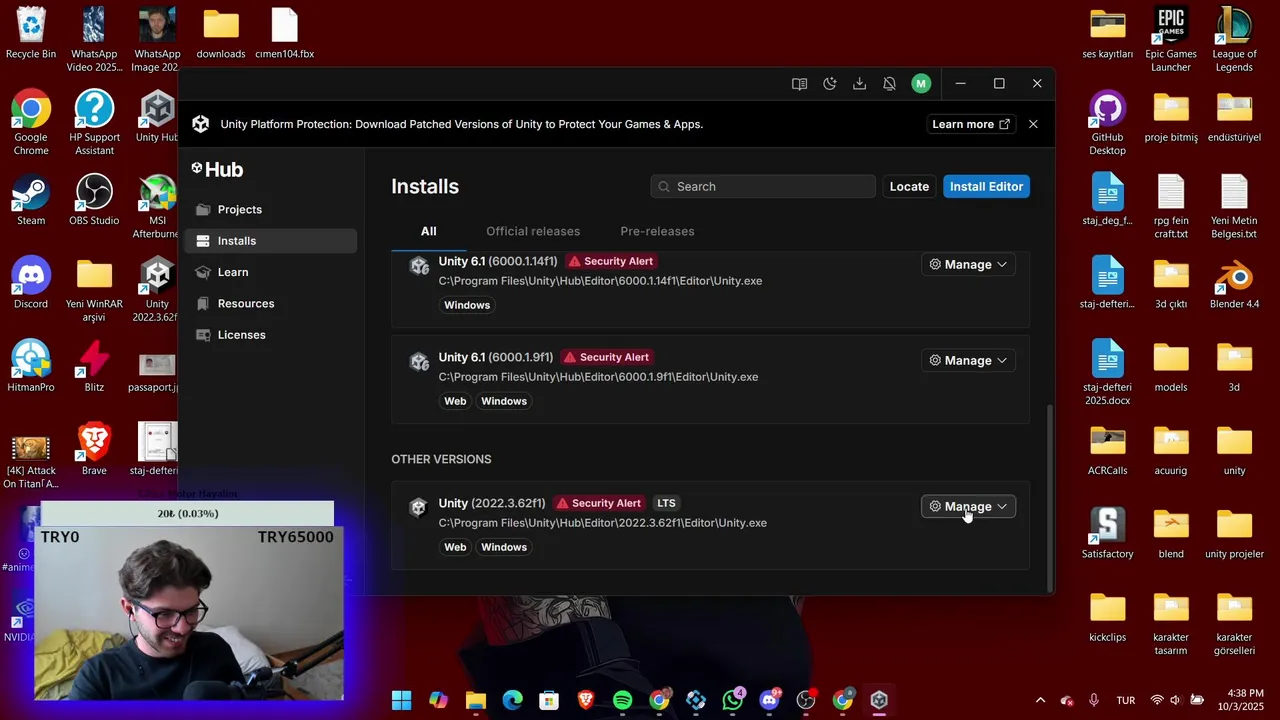Click the Security Alert badge on 6000.1.14f1

[x=610, y=261]
